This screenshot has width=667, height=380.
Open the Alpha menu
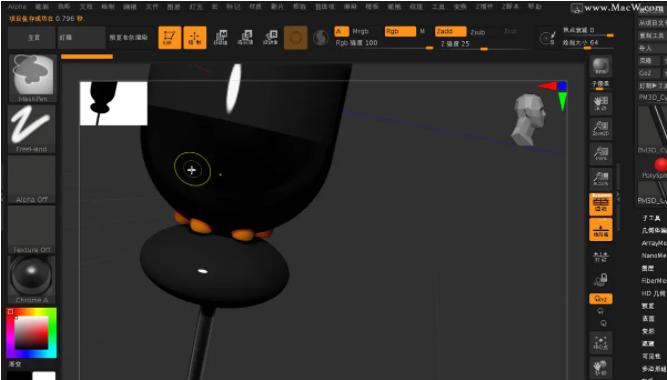coord(17,7)
